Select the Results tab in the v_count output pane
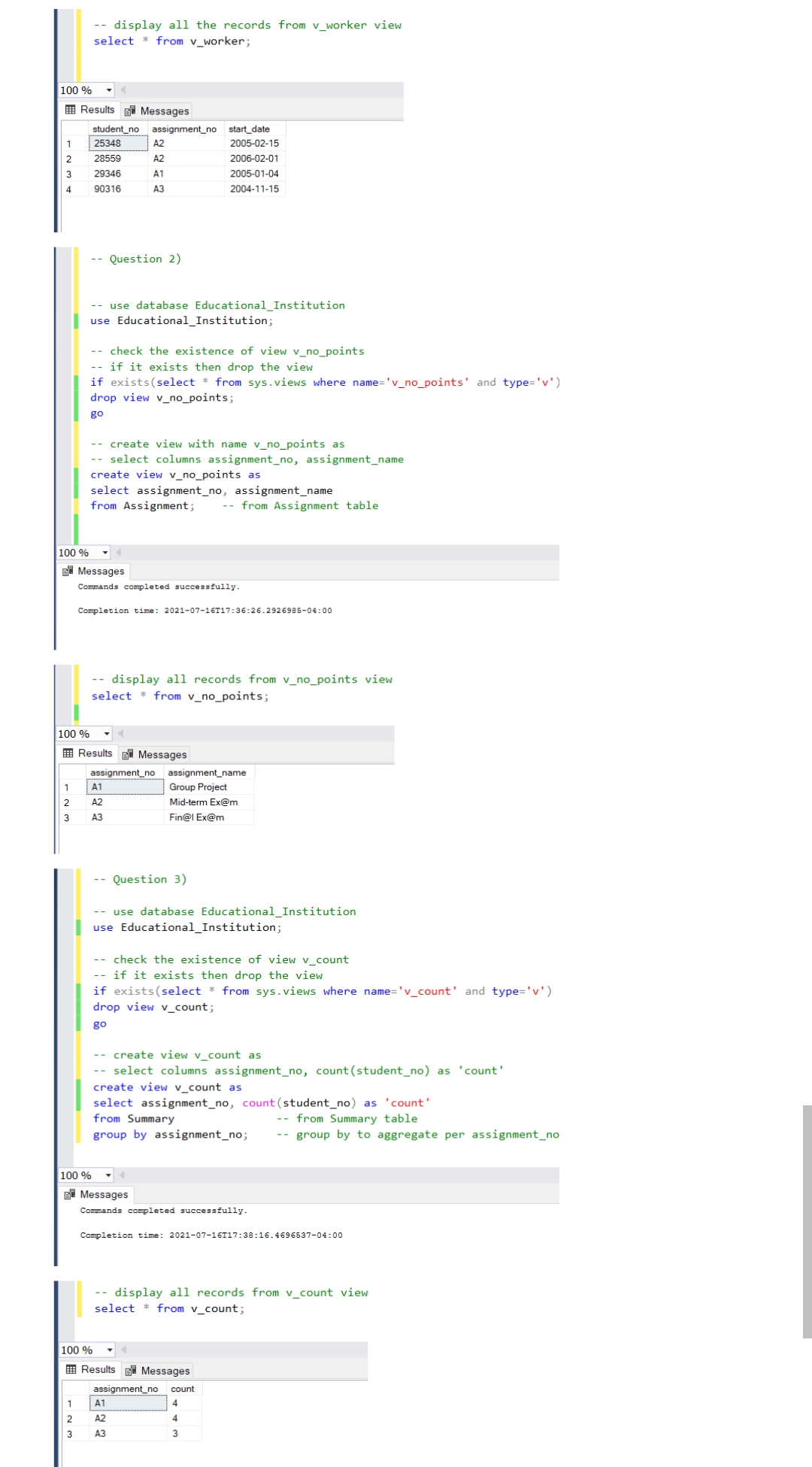This screenshot has height=1467, width=812. coord(91,1369)
